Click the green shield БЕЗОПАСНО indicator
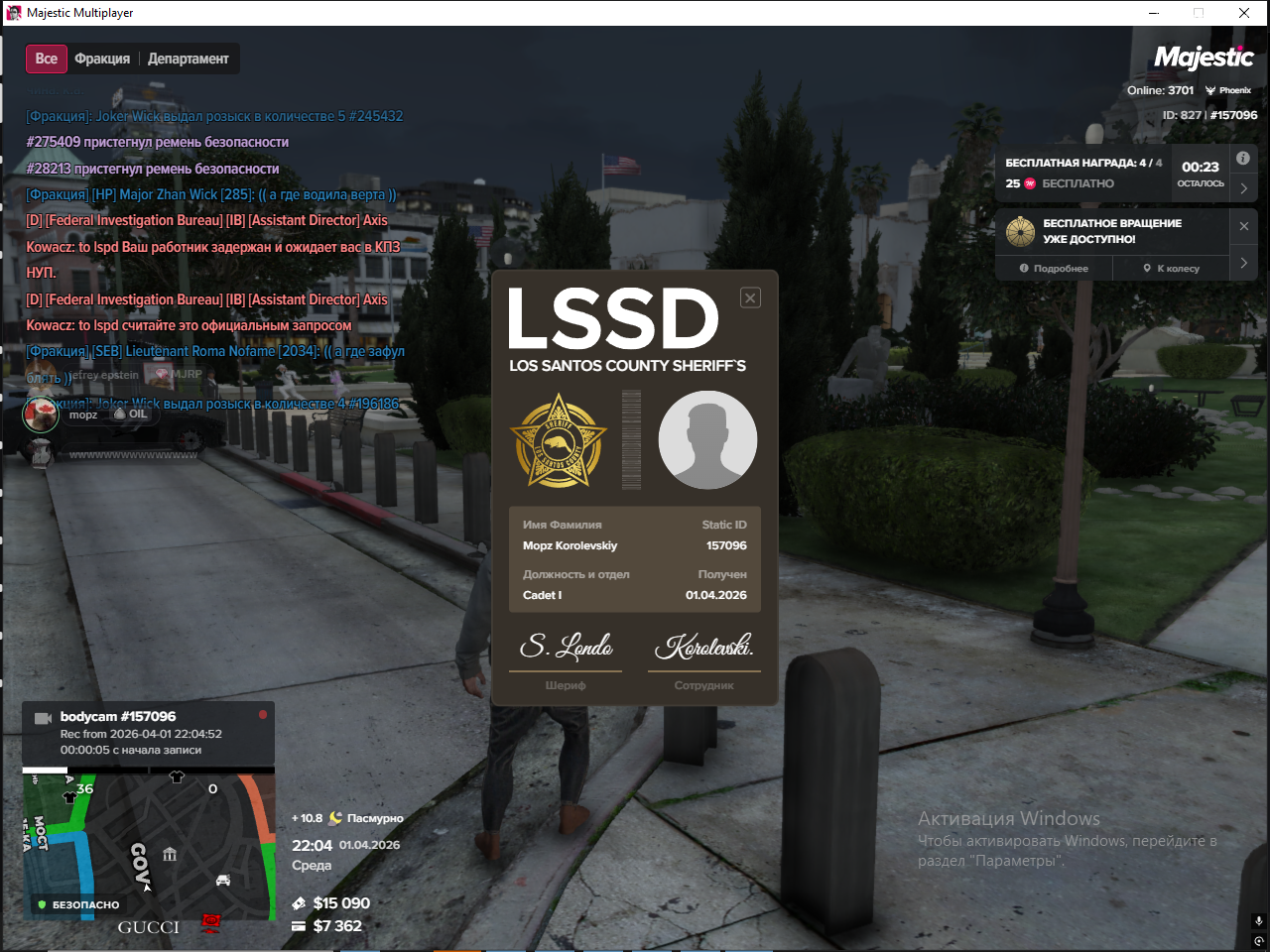Image resolution: width=1270 pixels, height=952 pixels. 42,904
